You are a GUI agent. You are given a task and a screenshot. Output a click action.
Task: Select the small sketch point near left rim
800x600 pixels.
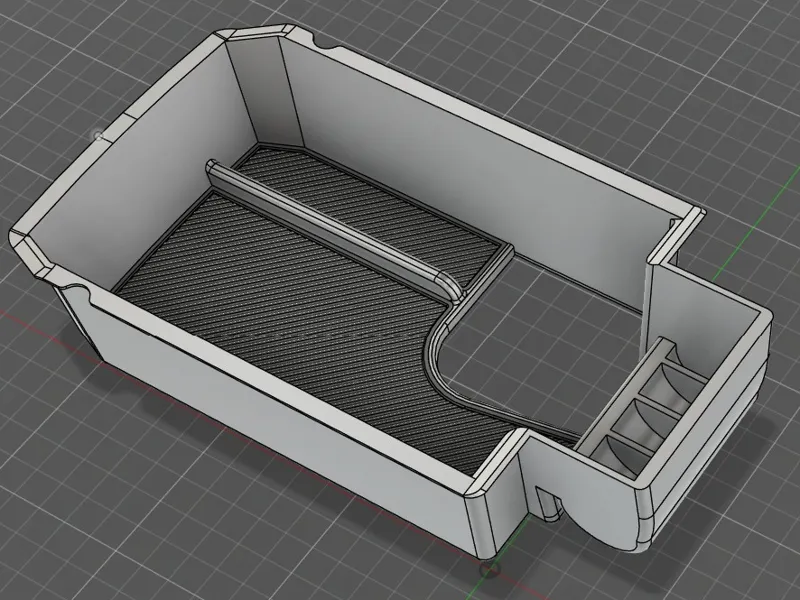pos(98,135)
